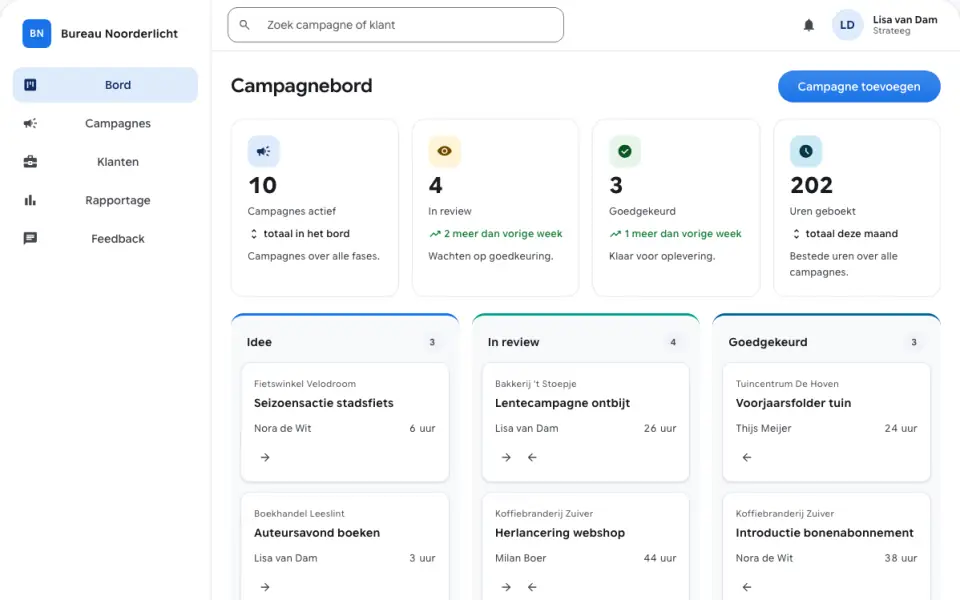
Task: Focus the Zoek campagne of klant field
Action: pyautogui.click(x=396, y=25)
